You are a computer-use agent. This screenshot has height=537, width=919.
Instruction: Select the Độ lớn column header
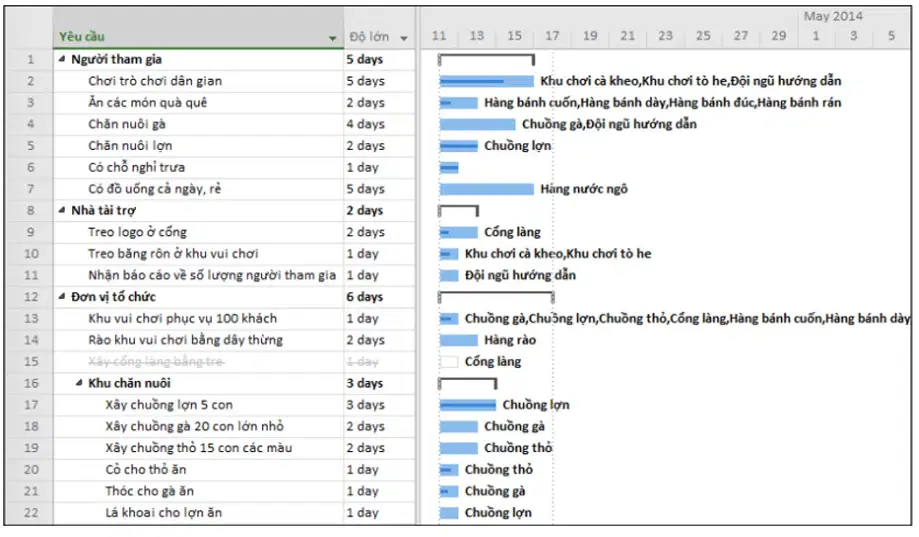(x=379, y=28)
